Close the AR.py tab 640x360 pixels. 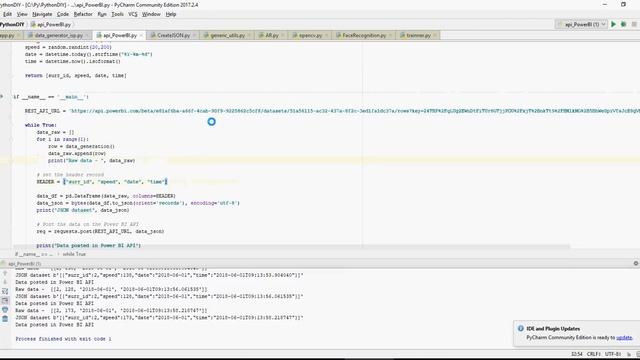282,36
